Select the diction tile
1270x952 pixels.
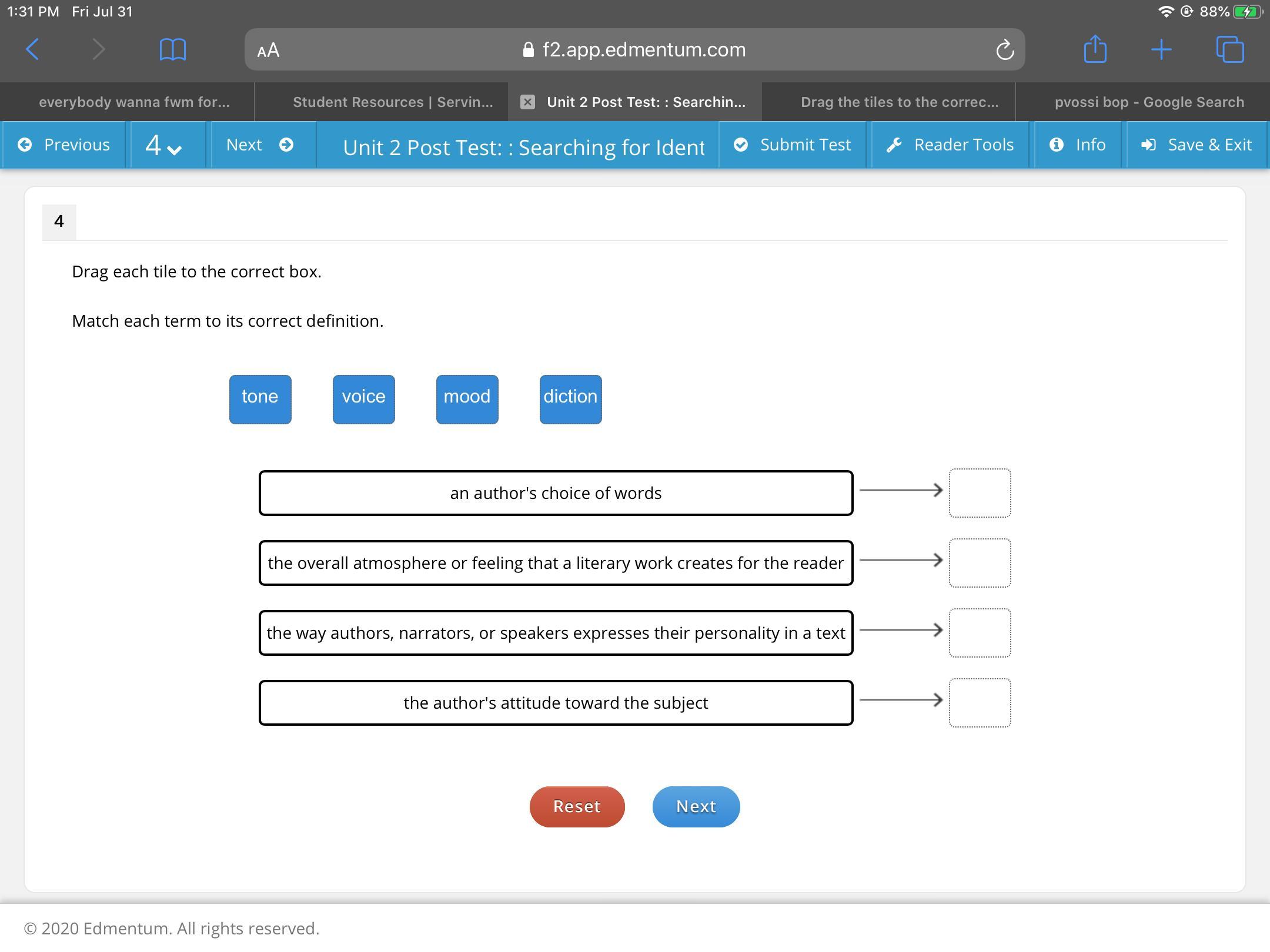click(570, 399)
